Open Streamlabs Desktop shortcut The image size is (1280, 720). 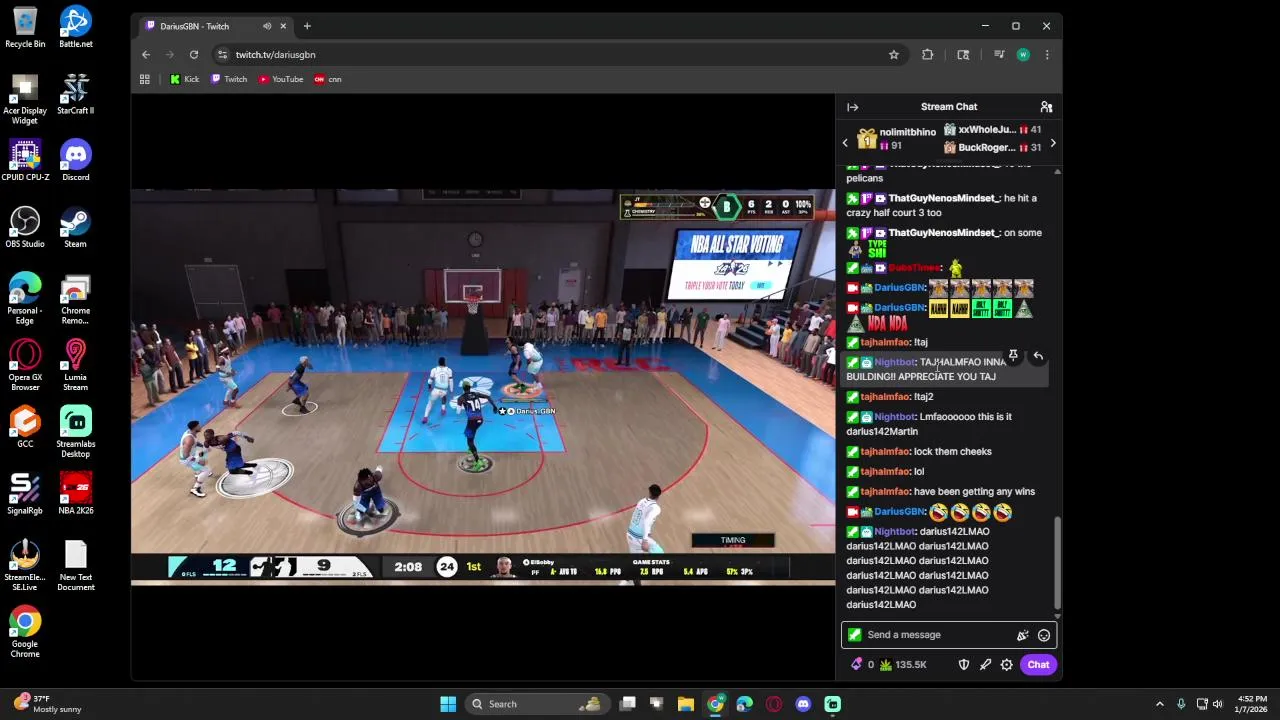(x=75, y=432)
